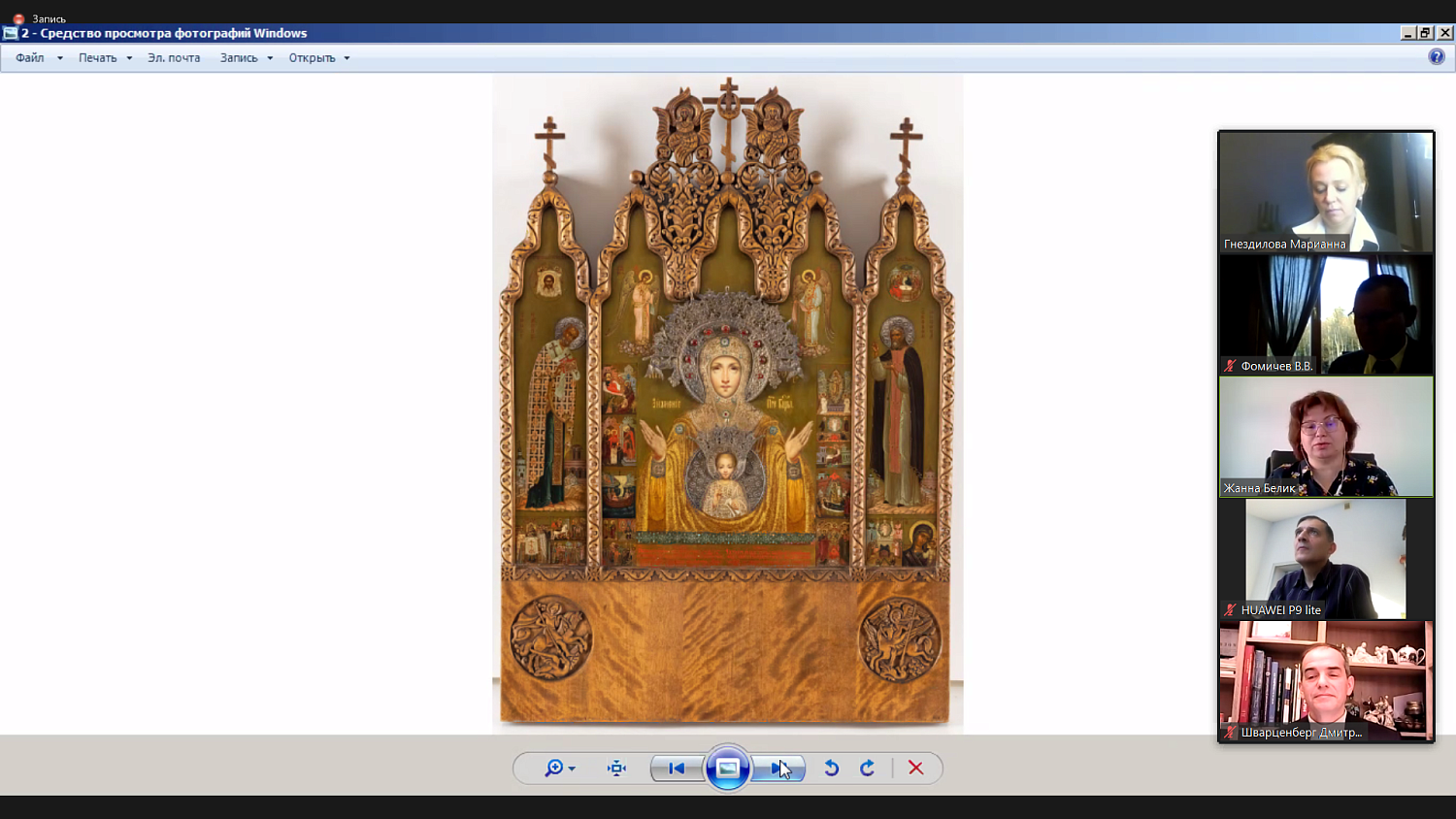Close the photo viewer window

1444,33
